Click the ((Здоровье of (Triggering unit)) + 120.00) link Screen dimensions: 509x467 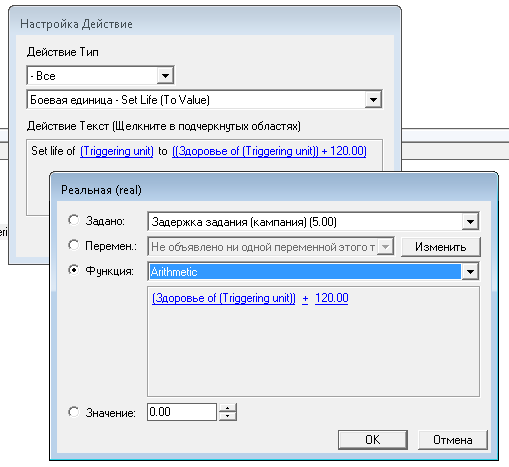pyautogui.click(x=269, y=151)
